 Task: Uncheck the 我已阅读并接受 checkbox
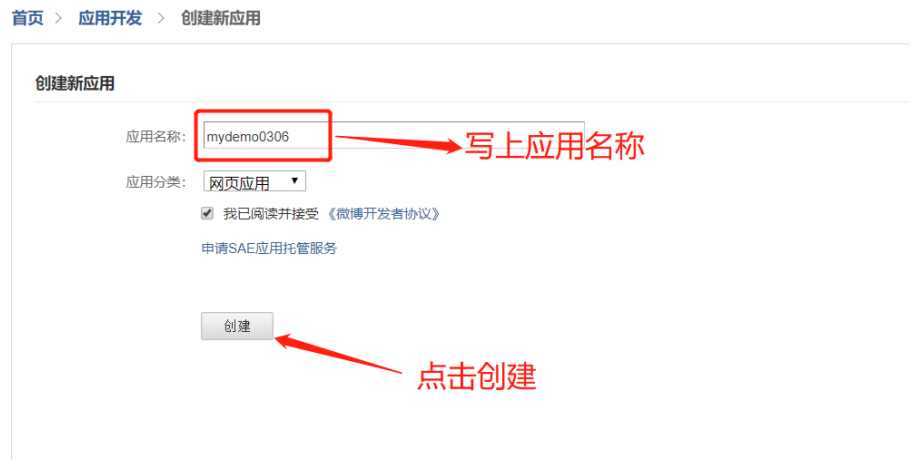[207, 213]
